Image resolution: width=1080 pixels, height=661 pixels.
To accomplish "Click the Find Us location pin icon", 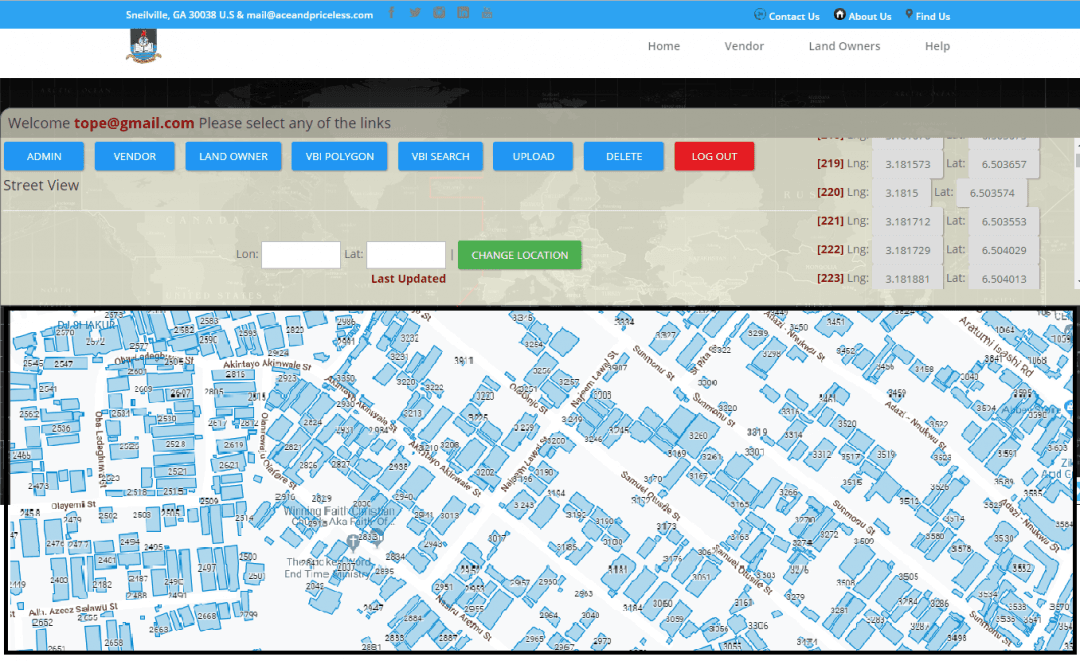I will (x=909, y=15).
